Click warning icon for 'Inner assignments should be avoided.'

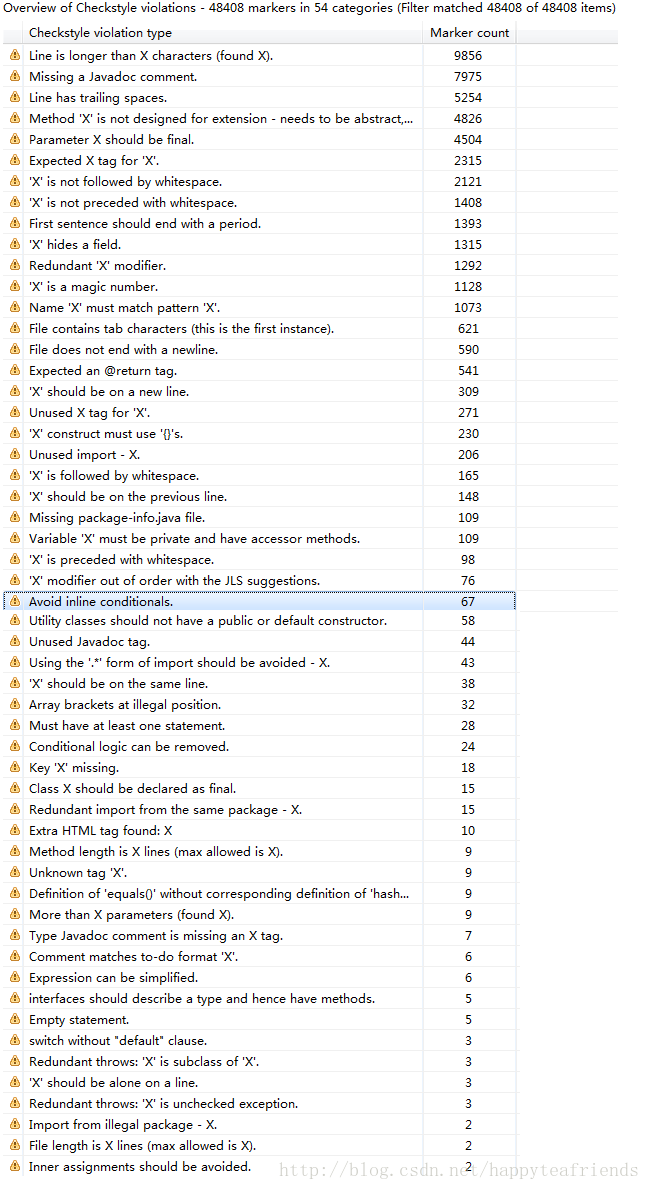[15, 1166]
